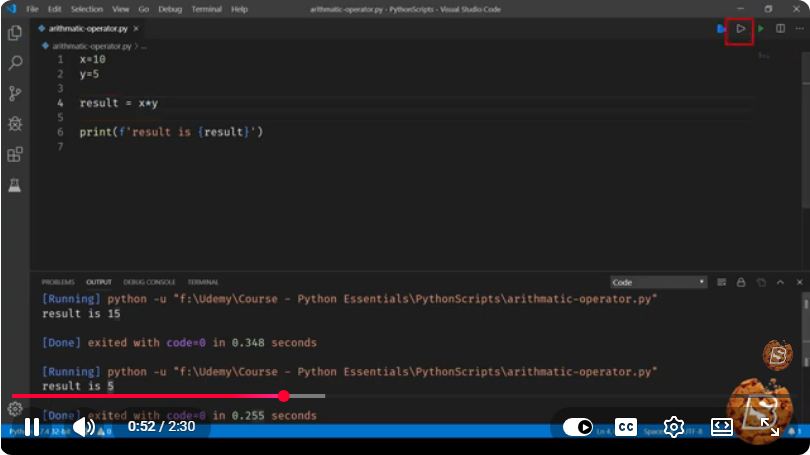This screenshot has height=455, width=810.
Task: Click the green Run Python File button
Action: point(761,29)
